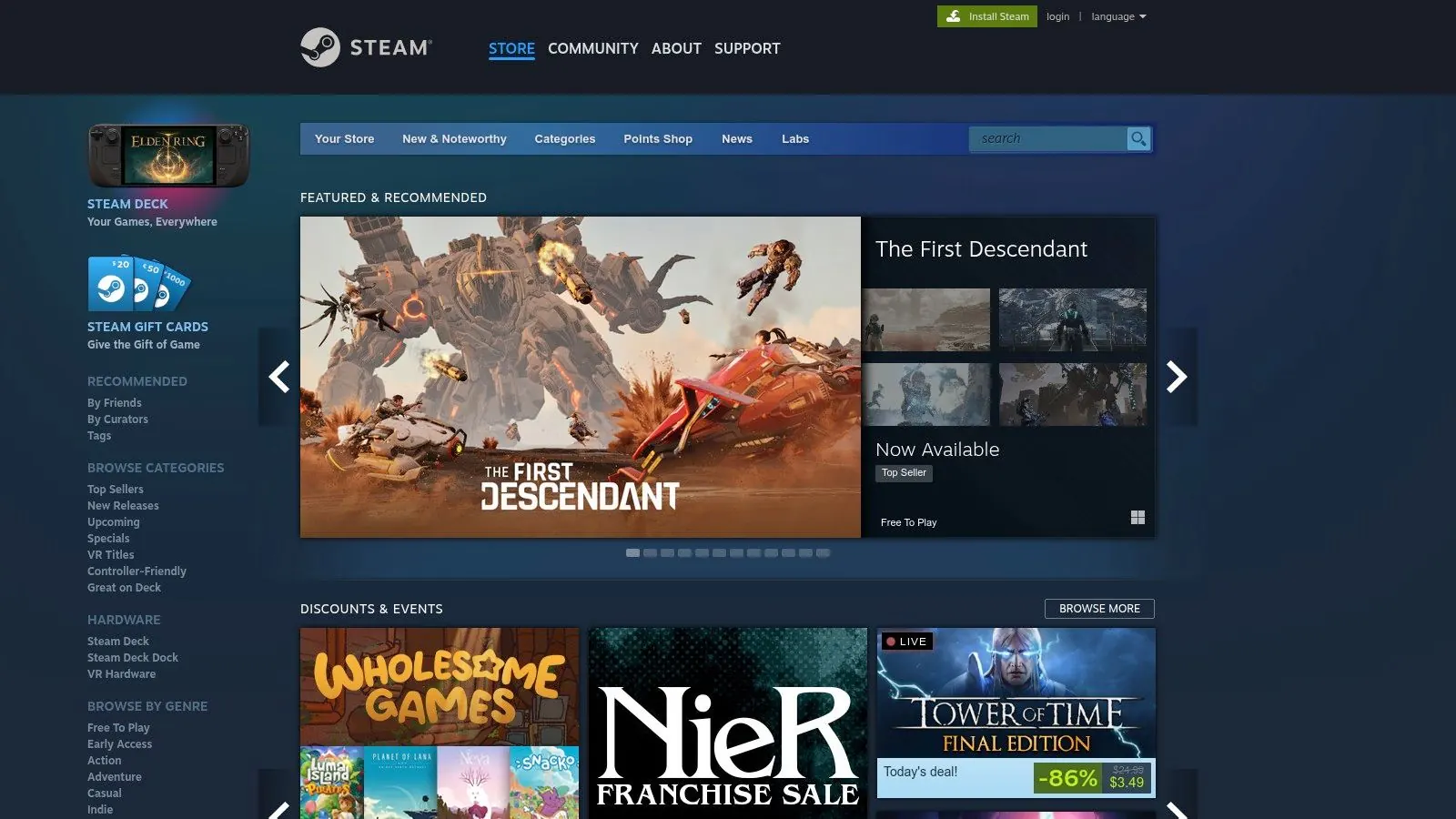The image size is (1456, 819).
Task: Browse VR Titles category
Action: tap(111, 555)
